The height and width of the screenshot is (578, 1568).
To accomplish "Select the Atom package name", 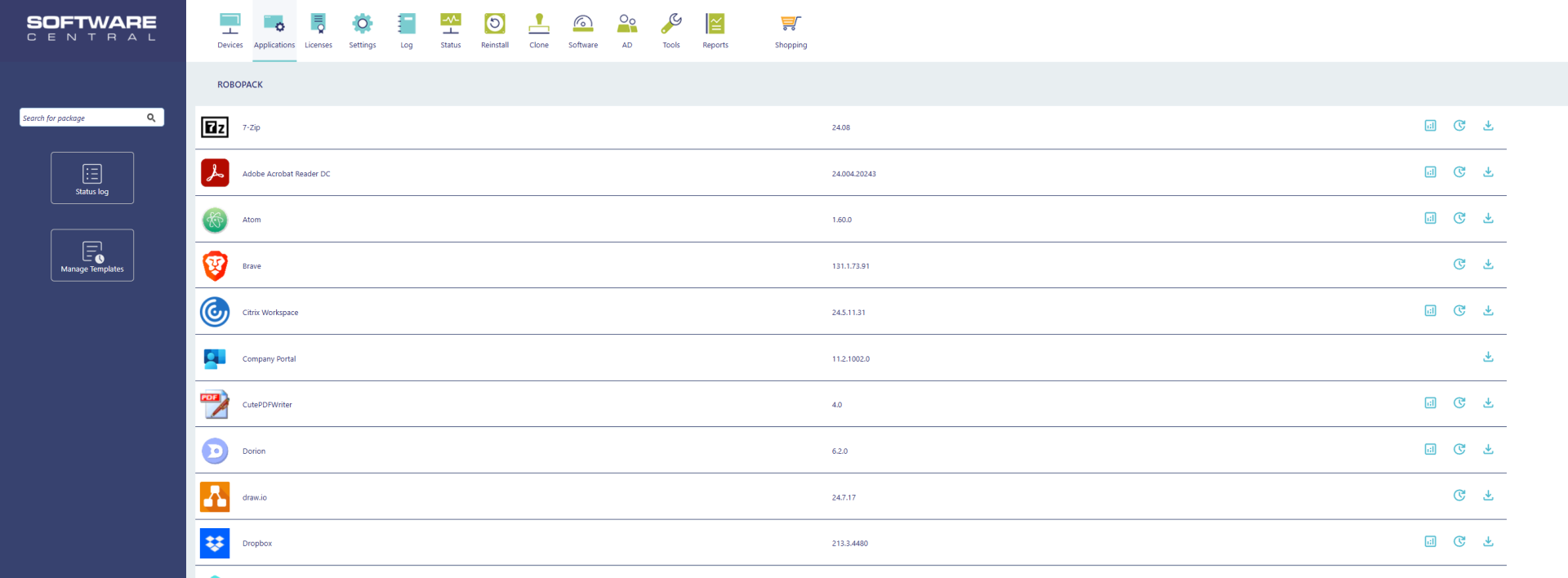I will pyautogui.click(x=252, y=220).
